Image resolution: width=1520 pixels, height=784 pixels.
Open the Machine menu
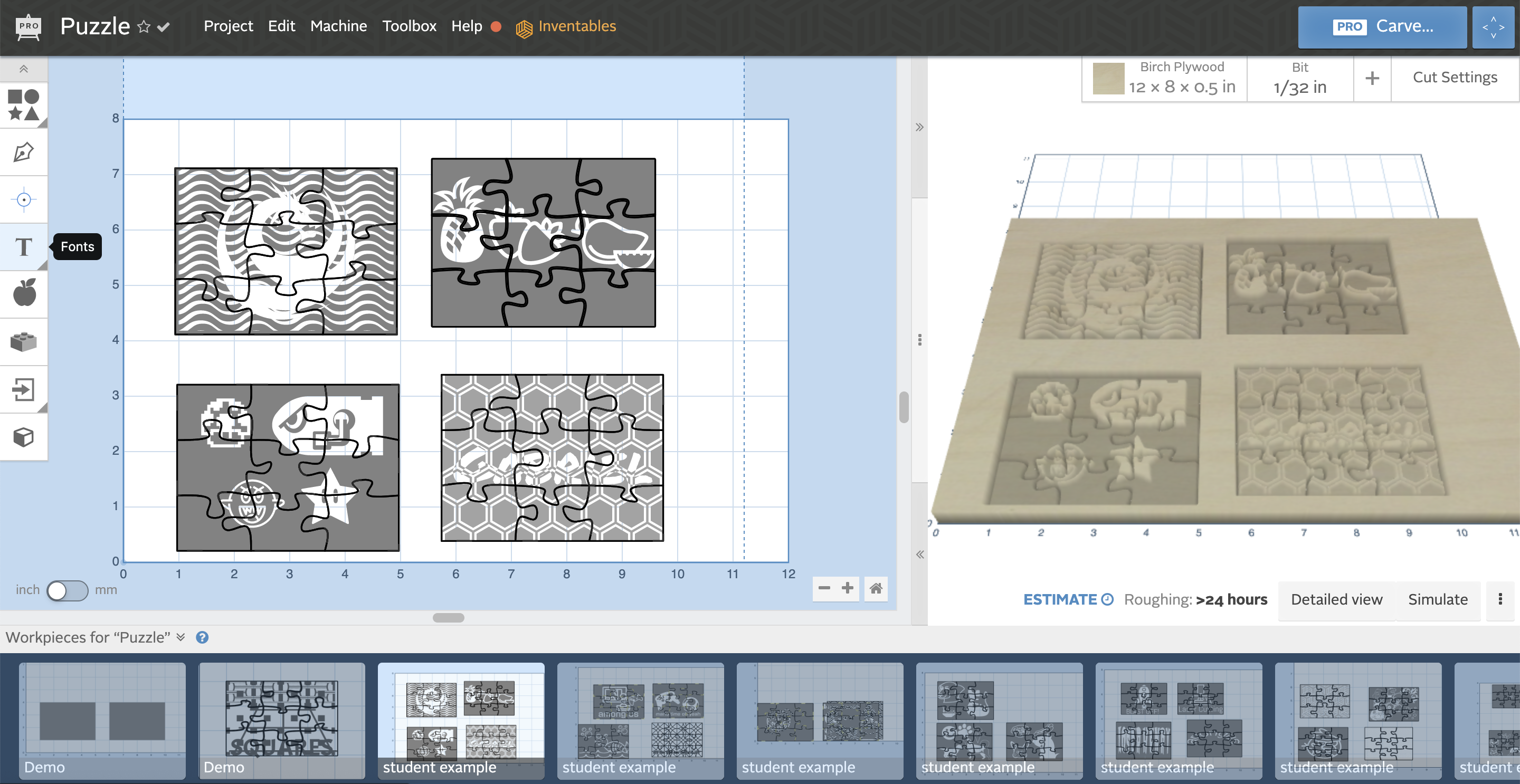[338, 26]
